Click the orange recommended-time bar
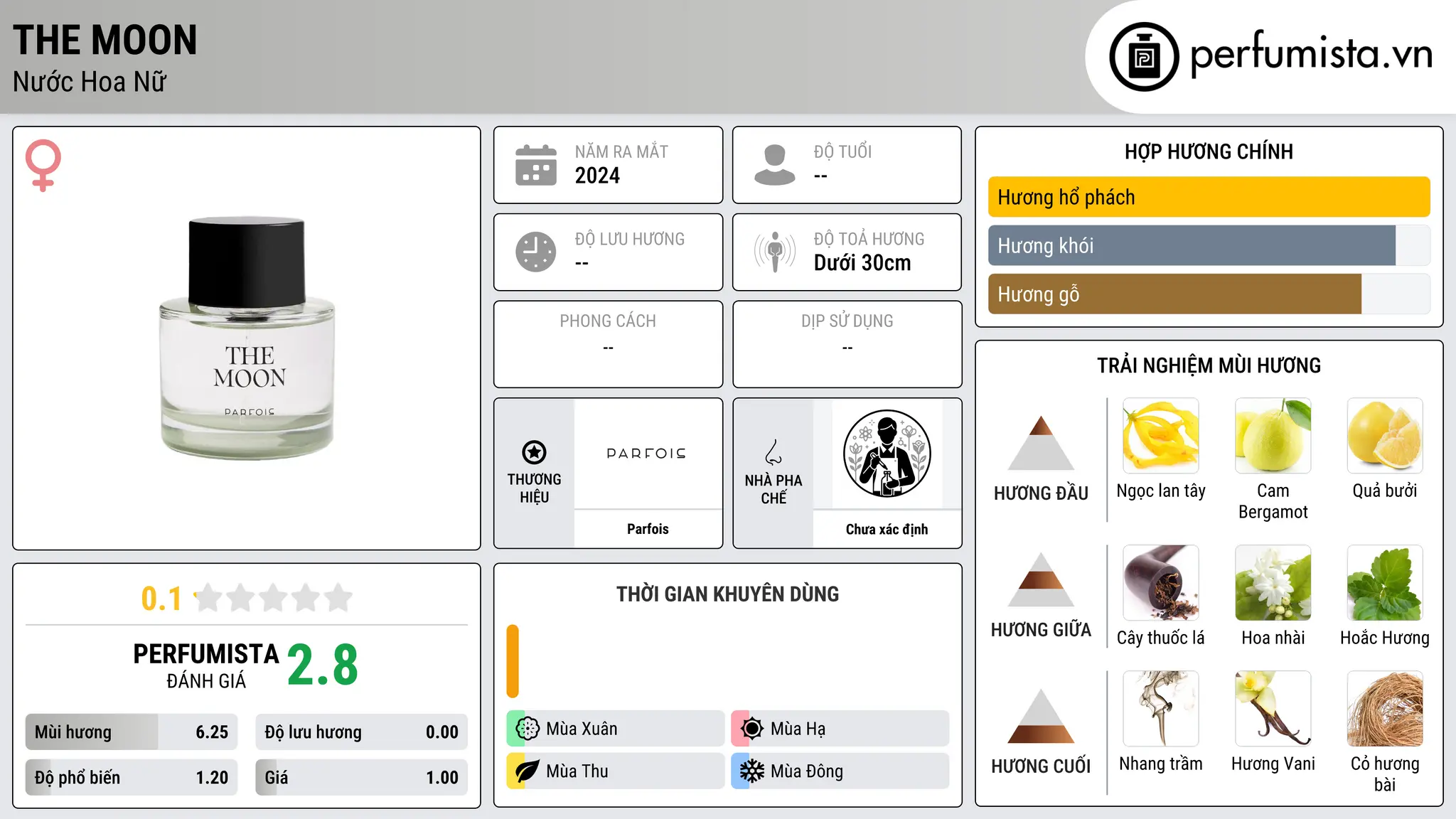 tap(513, 661)
